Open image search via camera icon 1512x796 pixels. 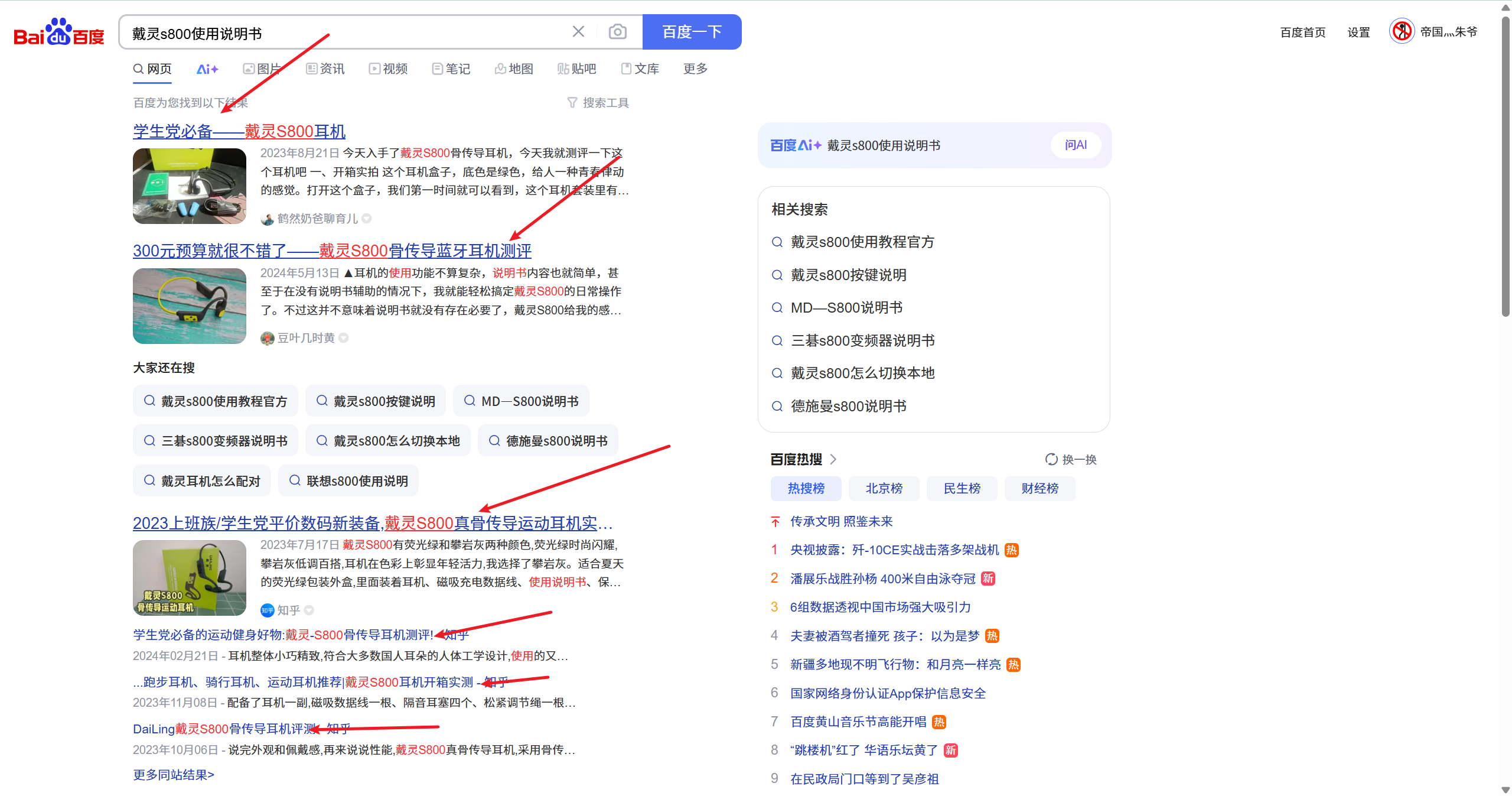(617, 32)
